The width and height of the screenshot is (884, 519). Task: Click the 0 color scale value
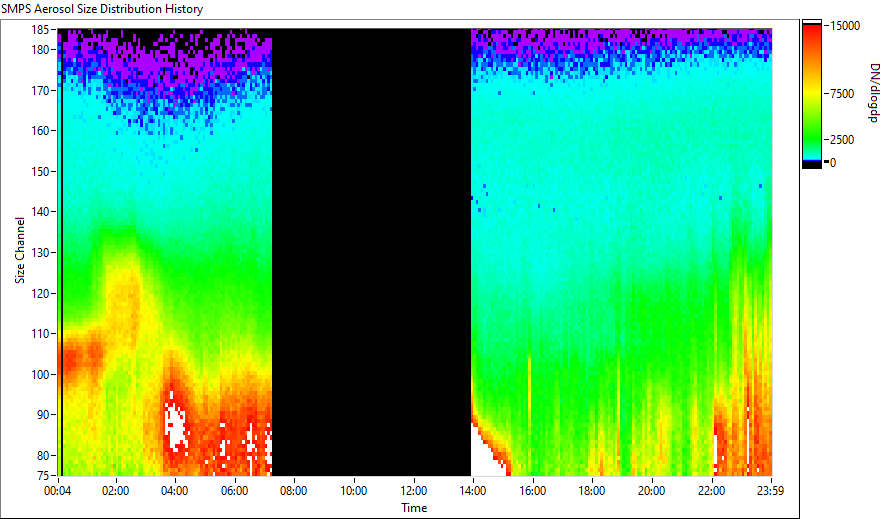point(833,163)
